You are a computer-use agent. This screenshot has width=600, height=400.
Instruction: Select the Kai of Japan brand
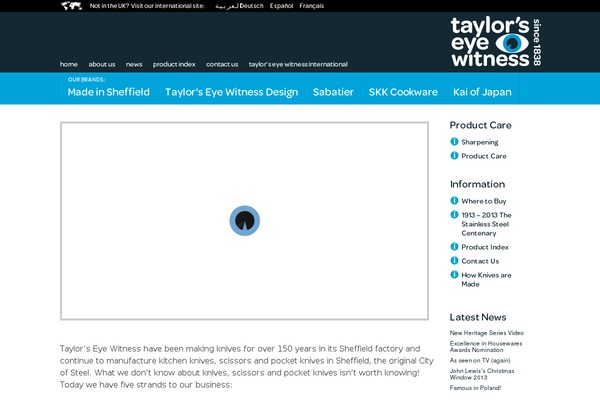pos(482,92)
